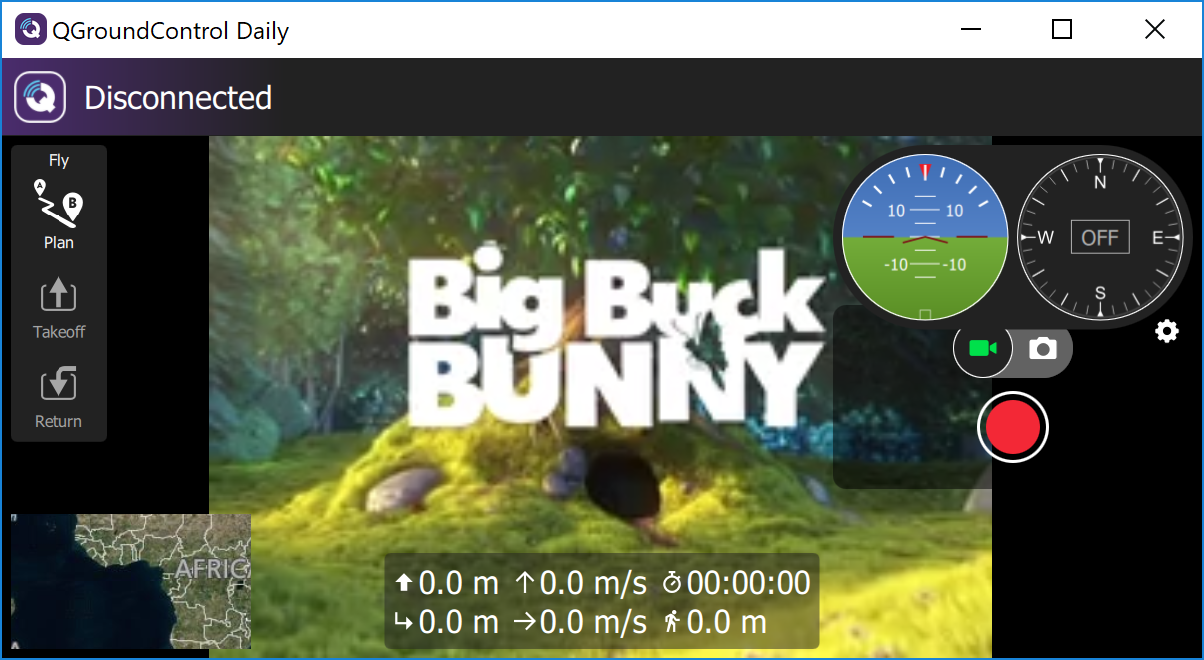Viewport: 1204px width, 660px height.
Task: Open instrument panel settings gear
Action: click(1166, 331)
